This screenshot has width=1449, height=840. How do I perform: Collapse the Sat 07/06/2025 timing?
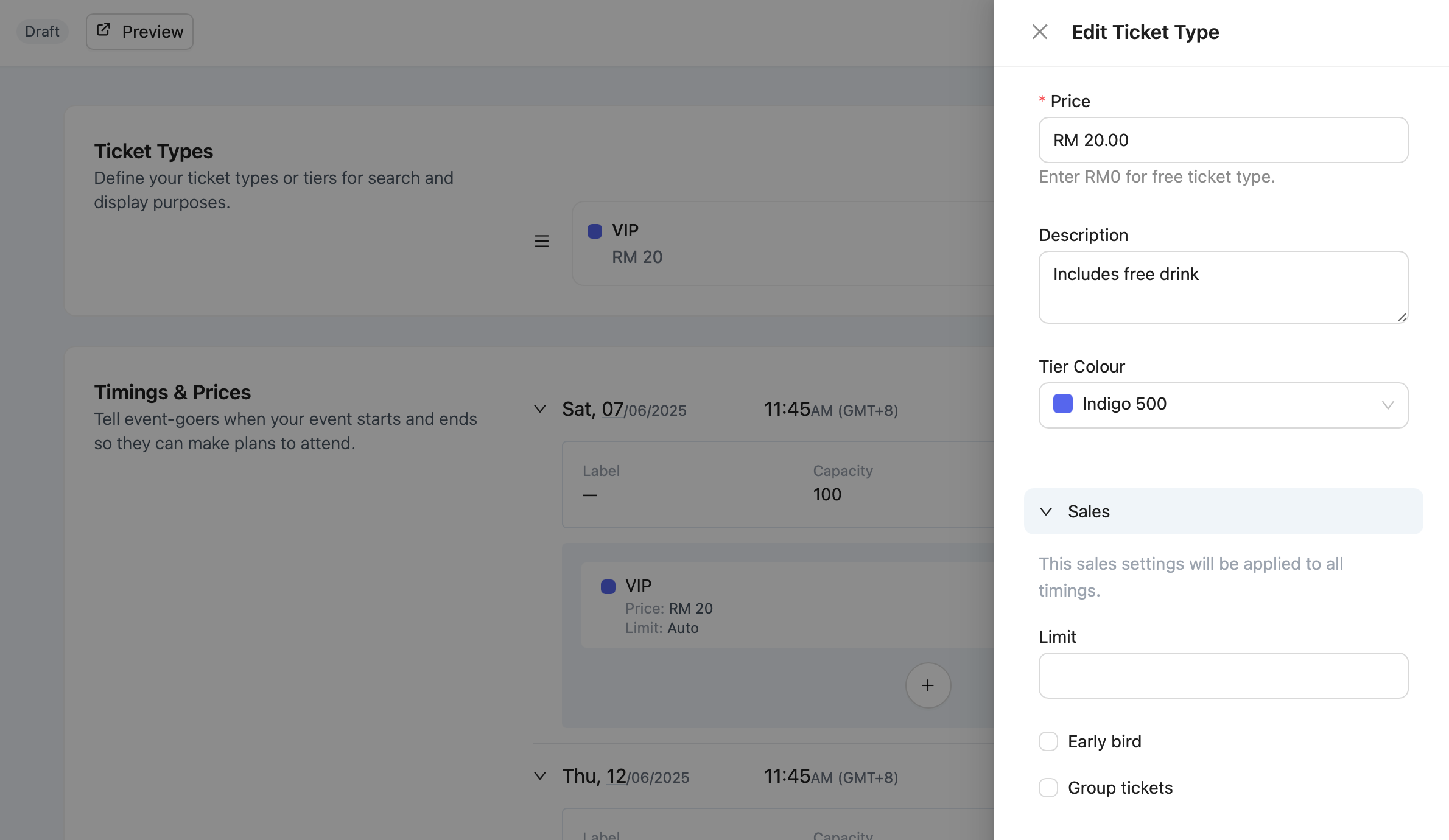[540, 409]
